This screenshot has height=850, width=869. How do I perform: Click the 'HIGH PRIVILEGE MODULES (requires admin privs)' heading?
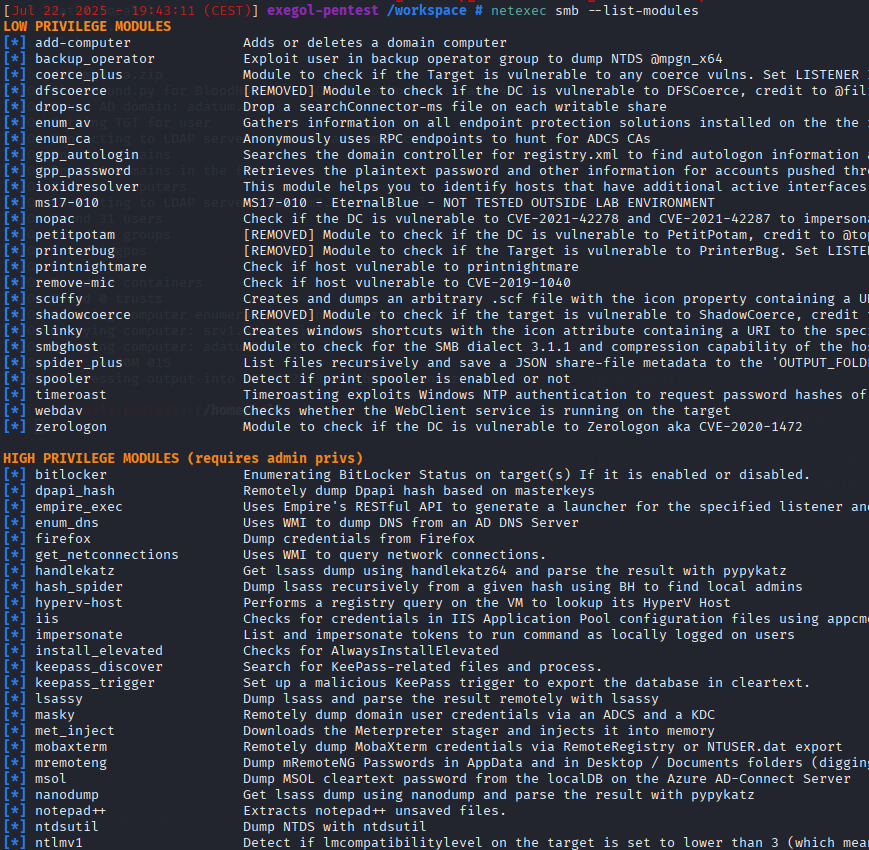(183, 458)
